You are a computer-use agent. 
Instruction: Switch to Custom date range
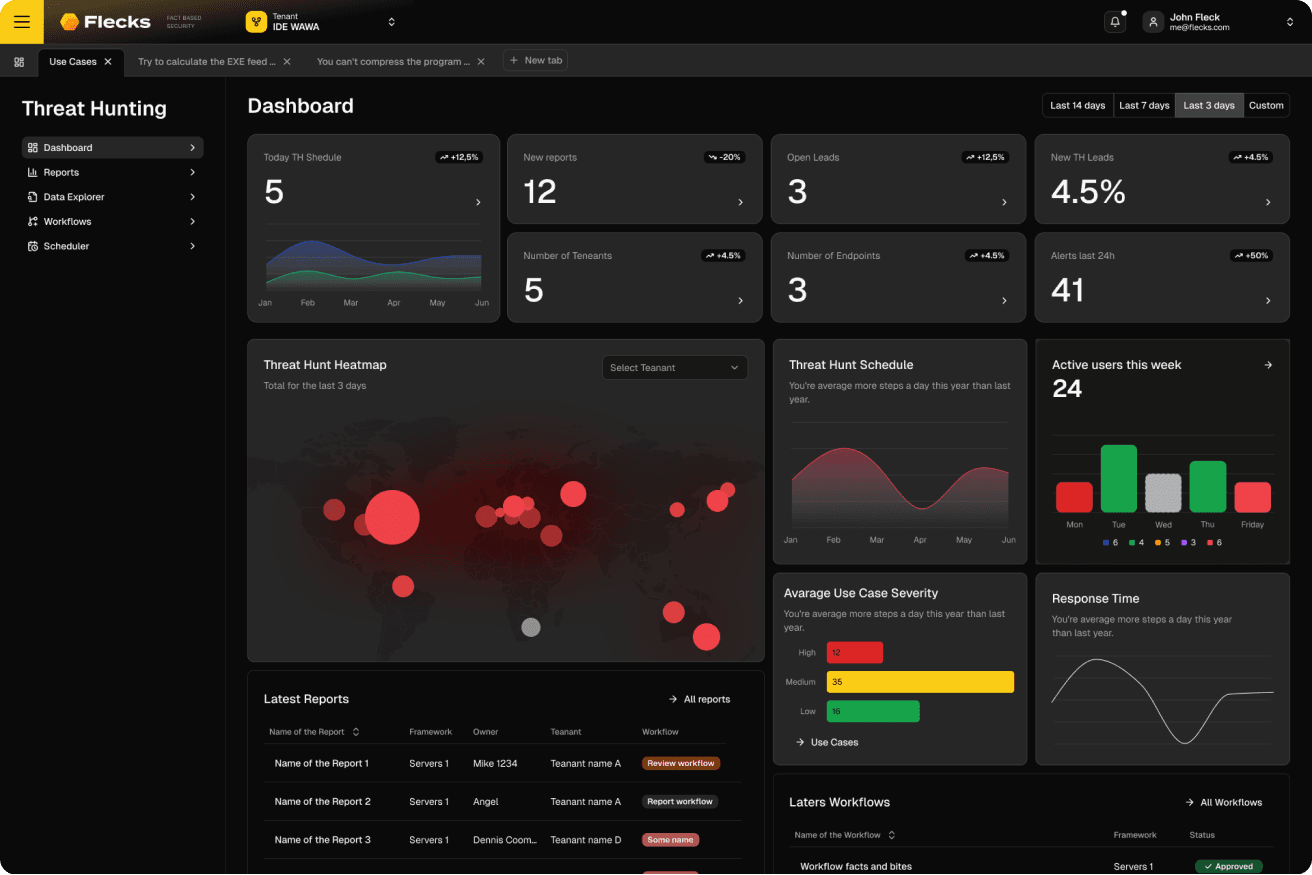tap(1266, 106)
